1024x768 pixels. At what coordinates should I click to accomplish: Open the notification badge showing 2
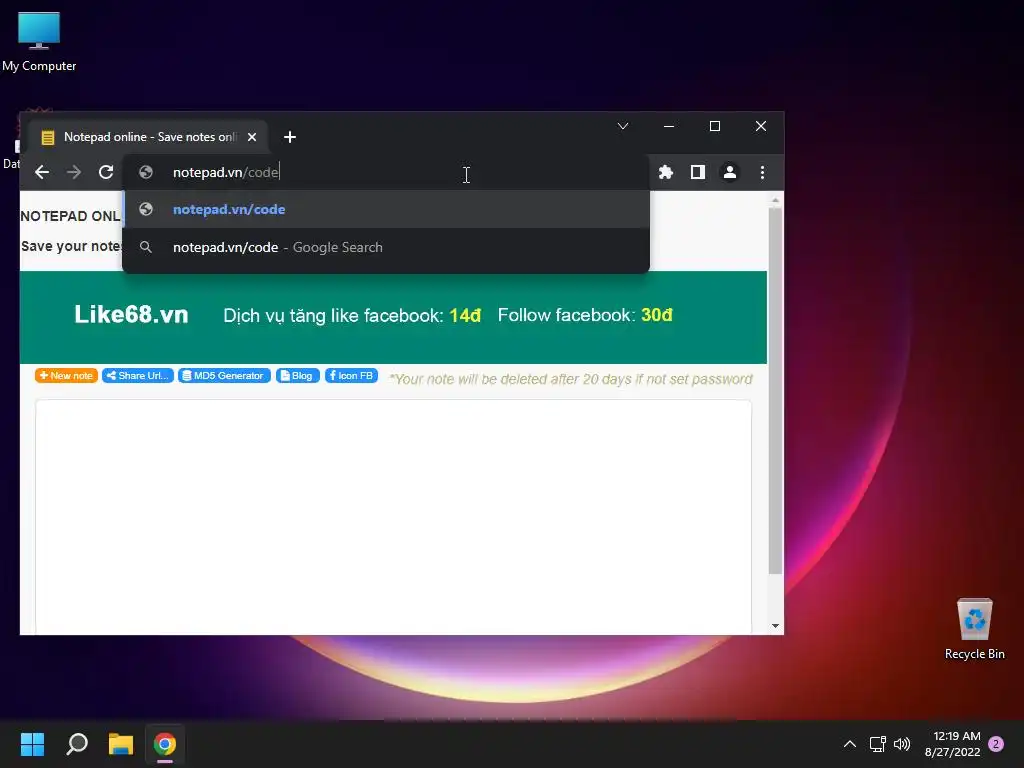click(x=996, y=744)
